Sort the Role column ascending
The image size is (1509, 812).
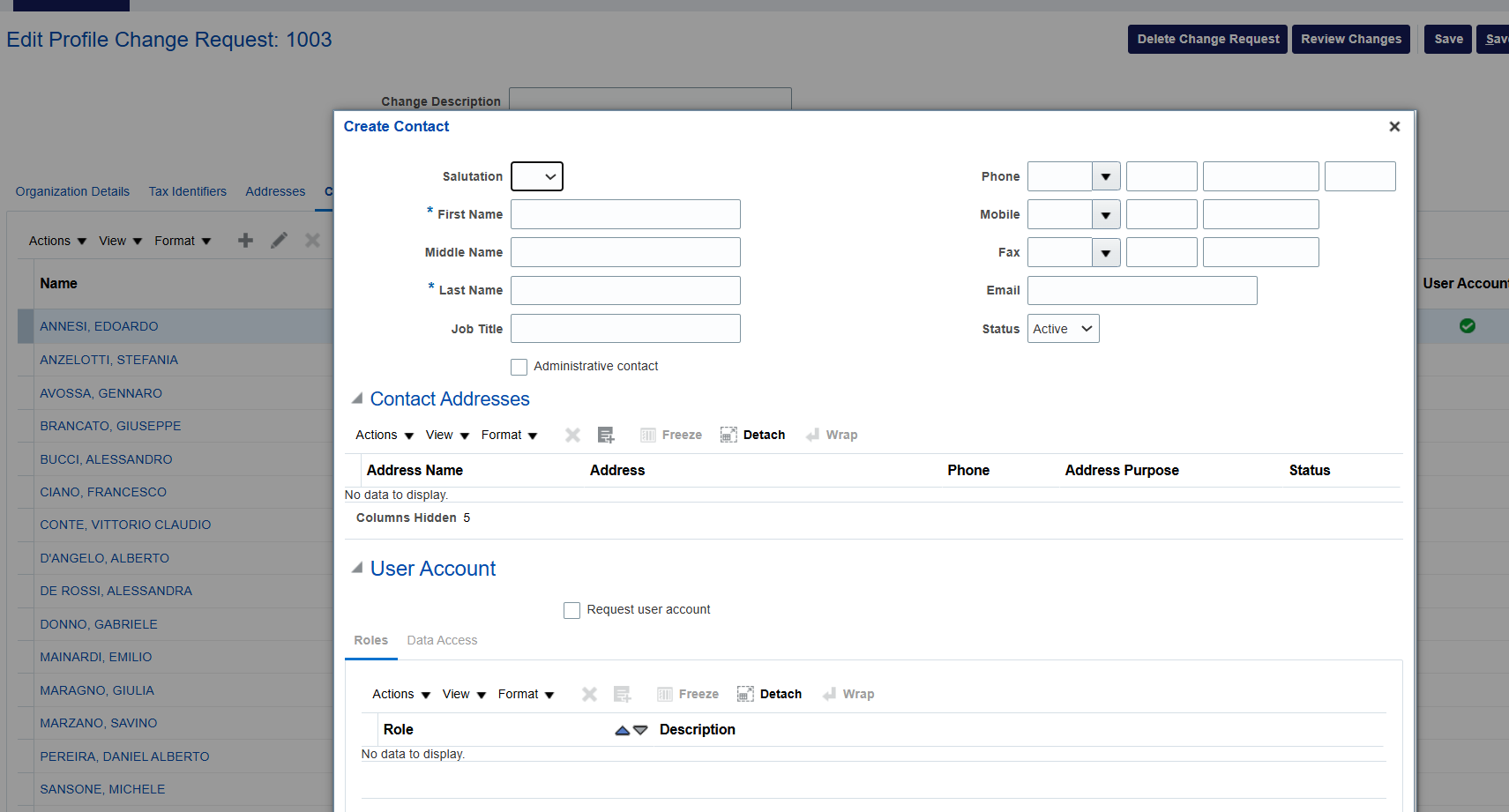pyautogui.click(x=622, y=729)
